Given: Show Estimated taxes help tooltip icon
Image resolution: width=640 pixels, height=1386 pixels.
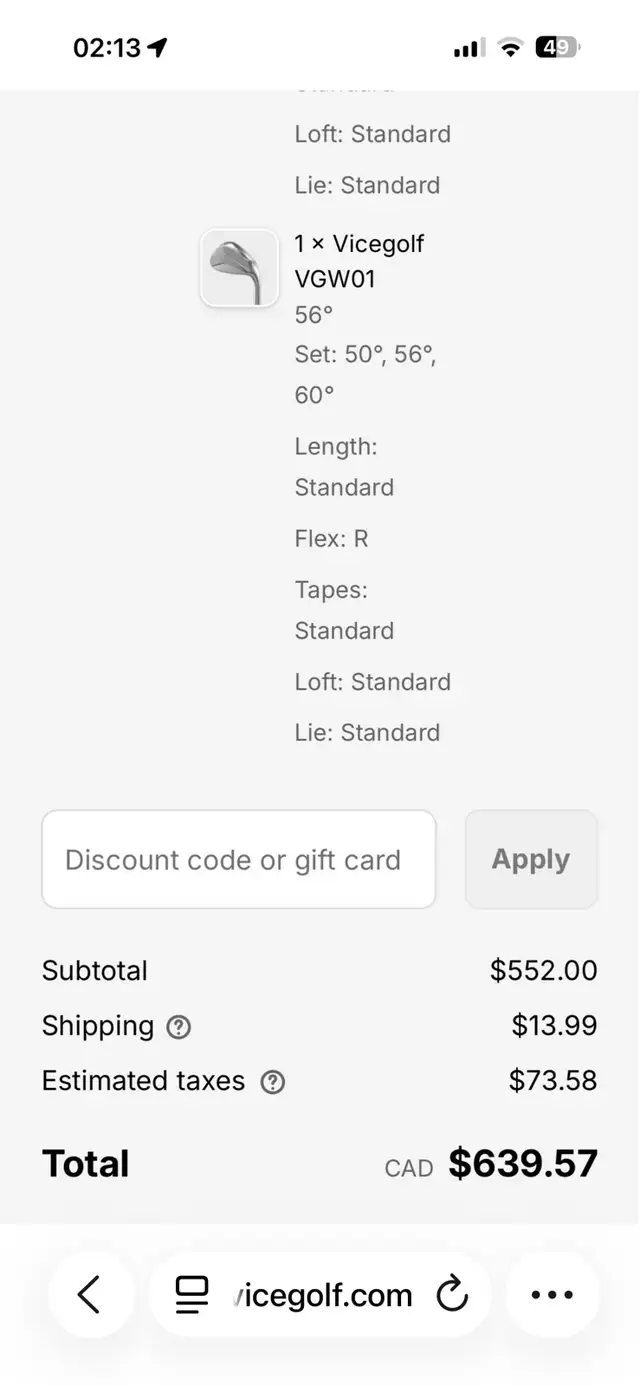Looking at the screenshot, I should click(x=272, y=1082).
